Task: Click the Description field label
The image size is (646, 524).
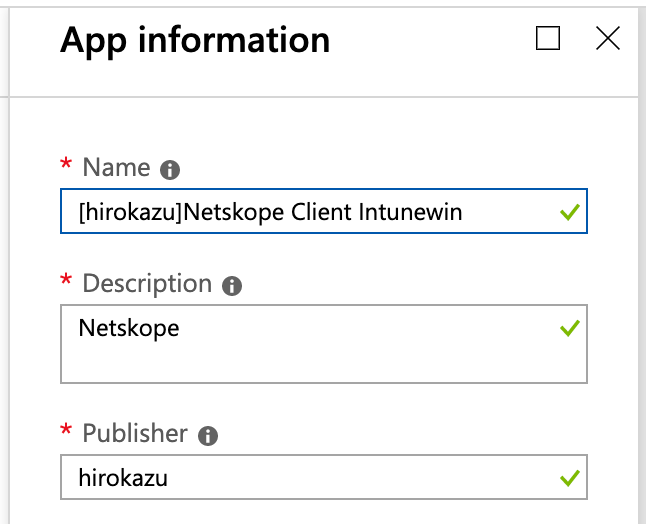Action: [x=147, y=284]
